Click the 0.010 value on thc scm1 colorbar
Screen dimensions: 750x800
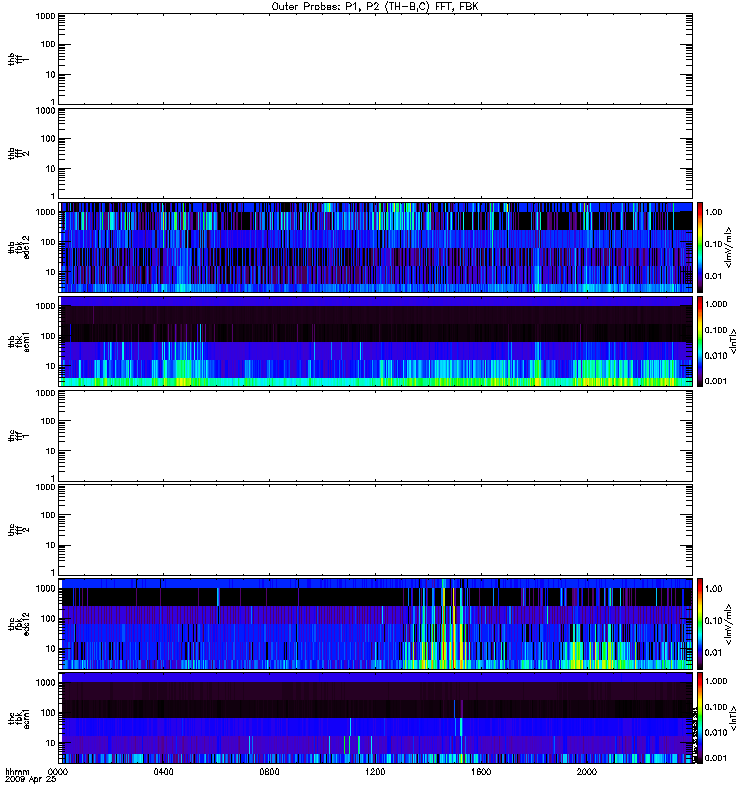[716, 732]
